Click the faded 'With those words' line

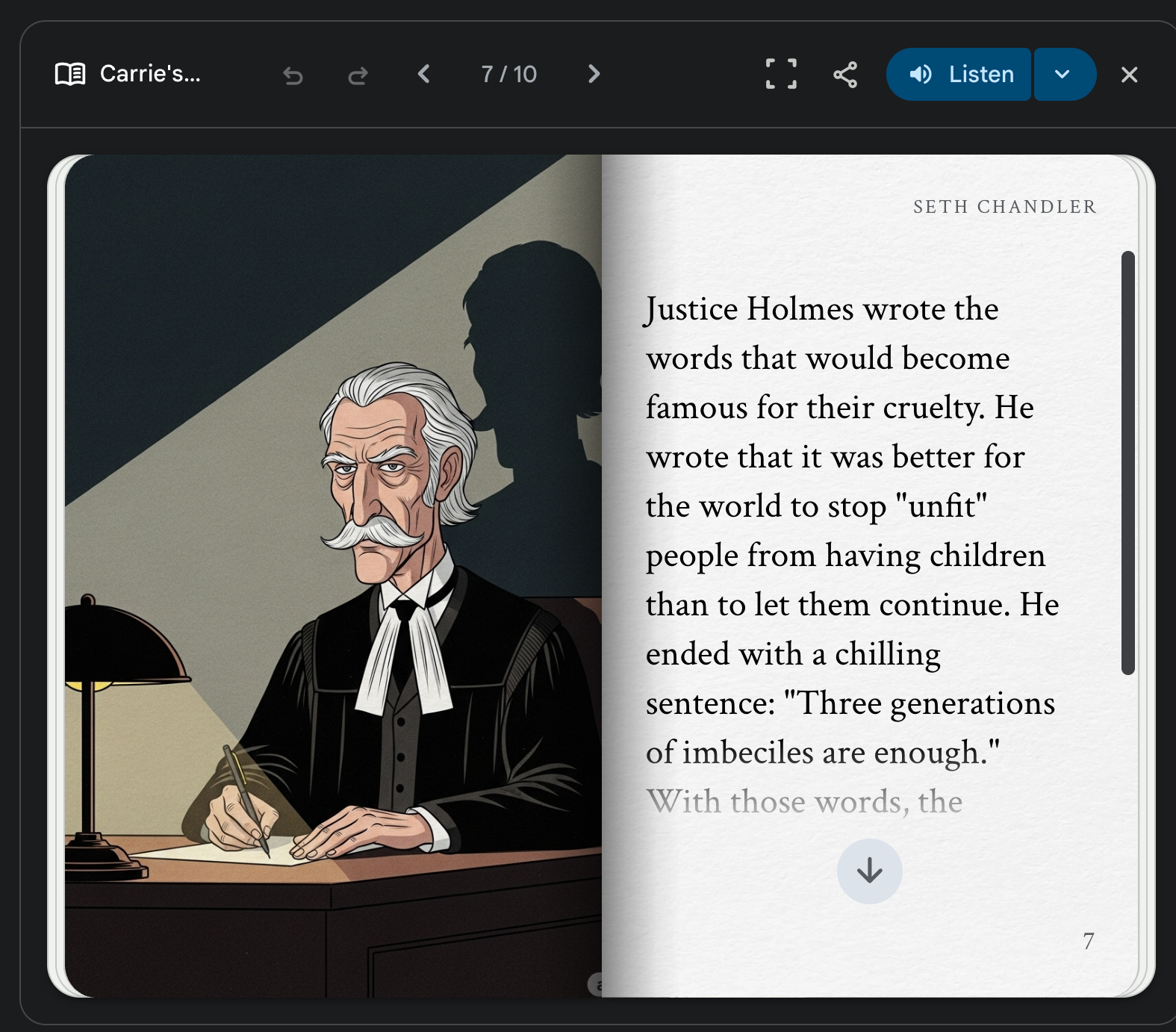pos(804,802)
